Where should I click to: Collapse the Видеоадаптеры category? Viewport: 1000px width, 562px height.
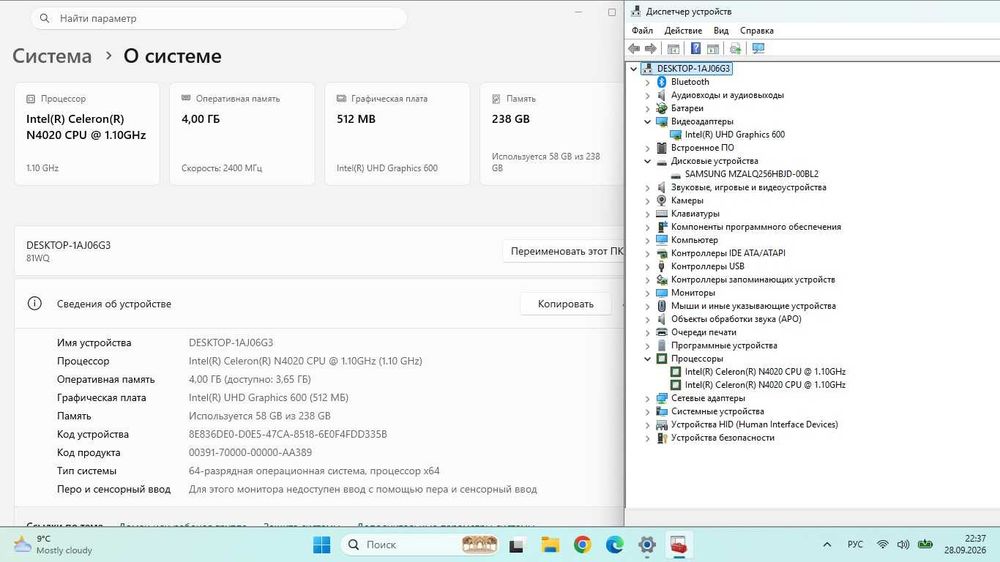(x=647, y=121)
